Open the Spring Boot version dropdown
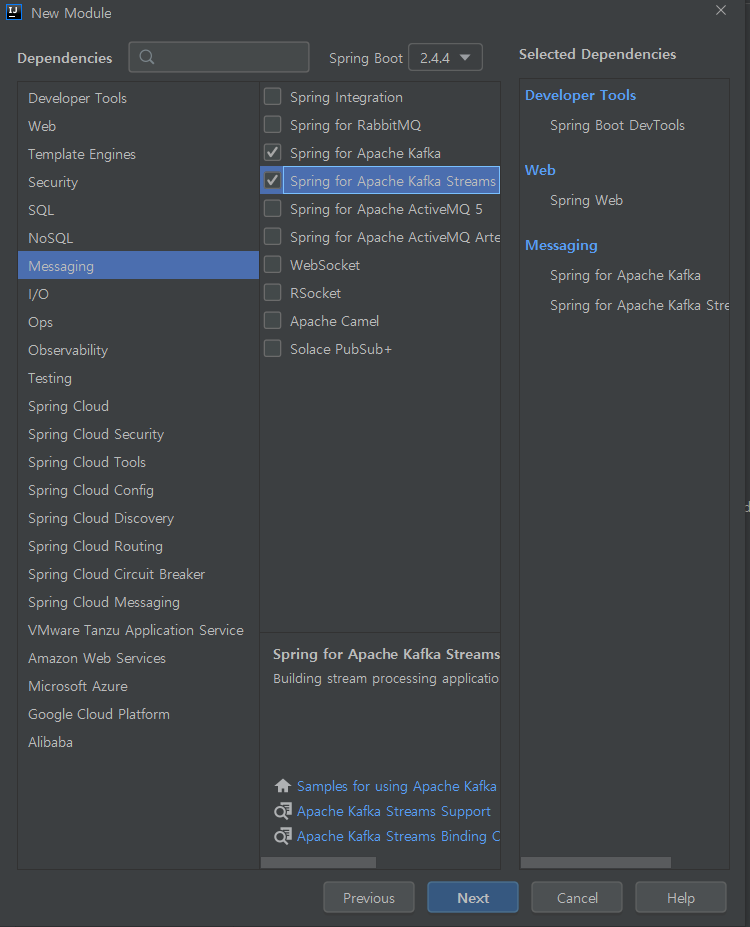The height and width of the screenshot is (927, 750). (x=445, y=57)
